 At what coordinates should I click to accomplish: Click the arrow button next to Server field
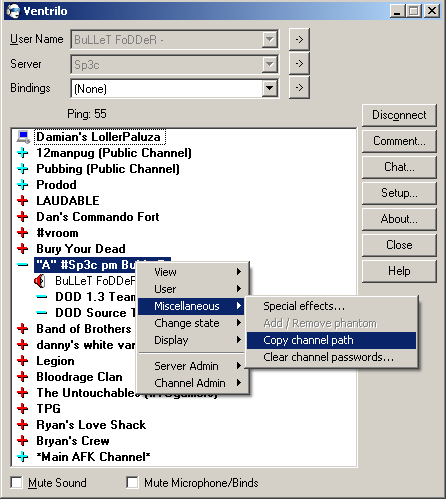click(x=299, y=64)
